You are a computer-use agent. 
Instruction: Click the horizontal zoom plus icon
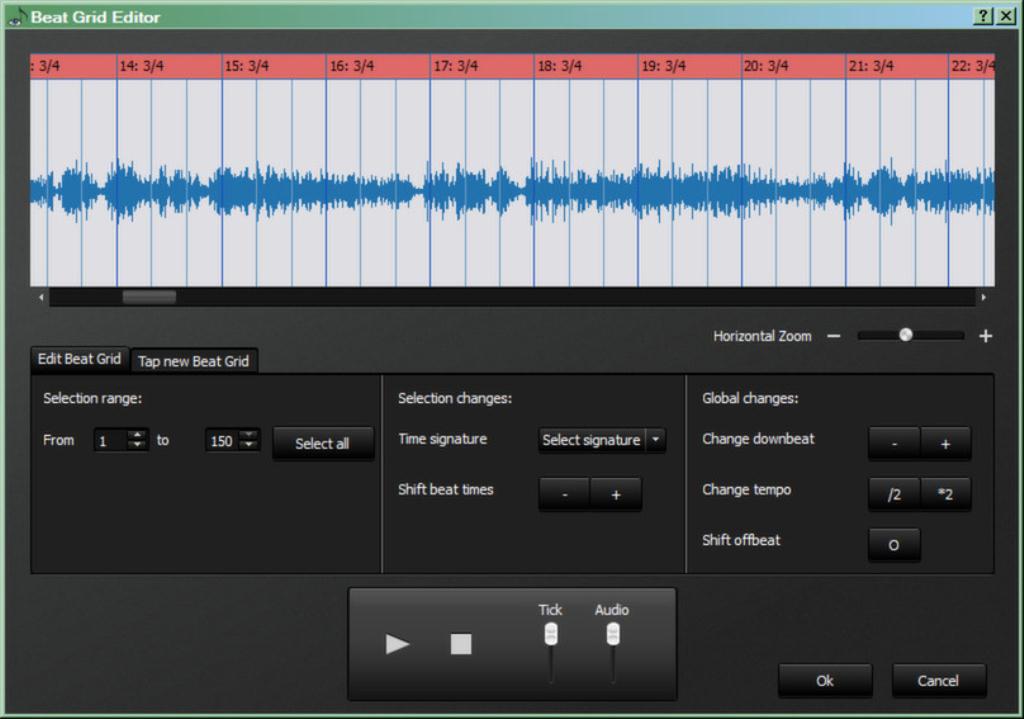985,336
